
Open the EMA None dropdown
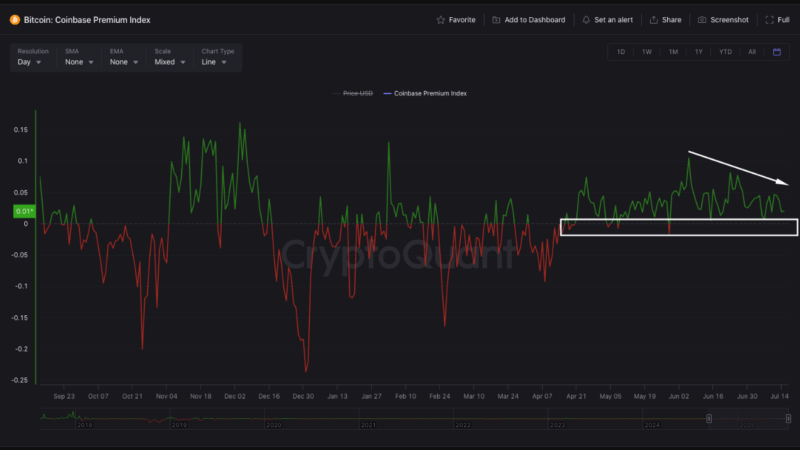(x=124, y=62)
